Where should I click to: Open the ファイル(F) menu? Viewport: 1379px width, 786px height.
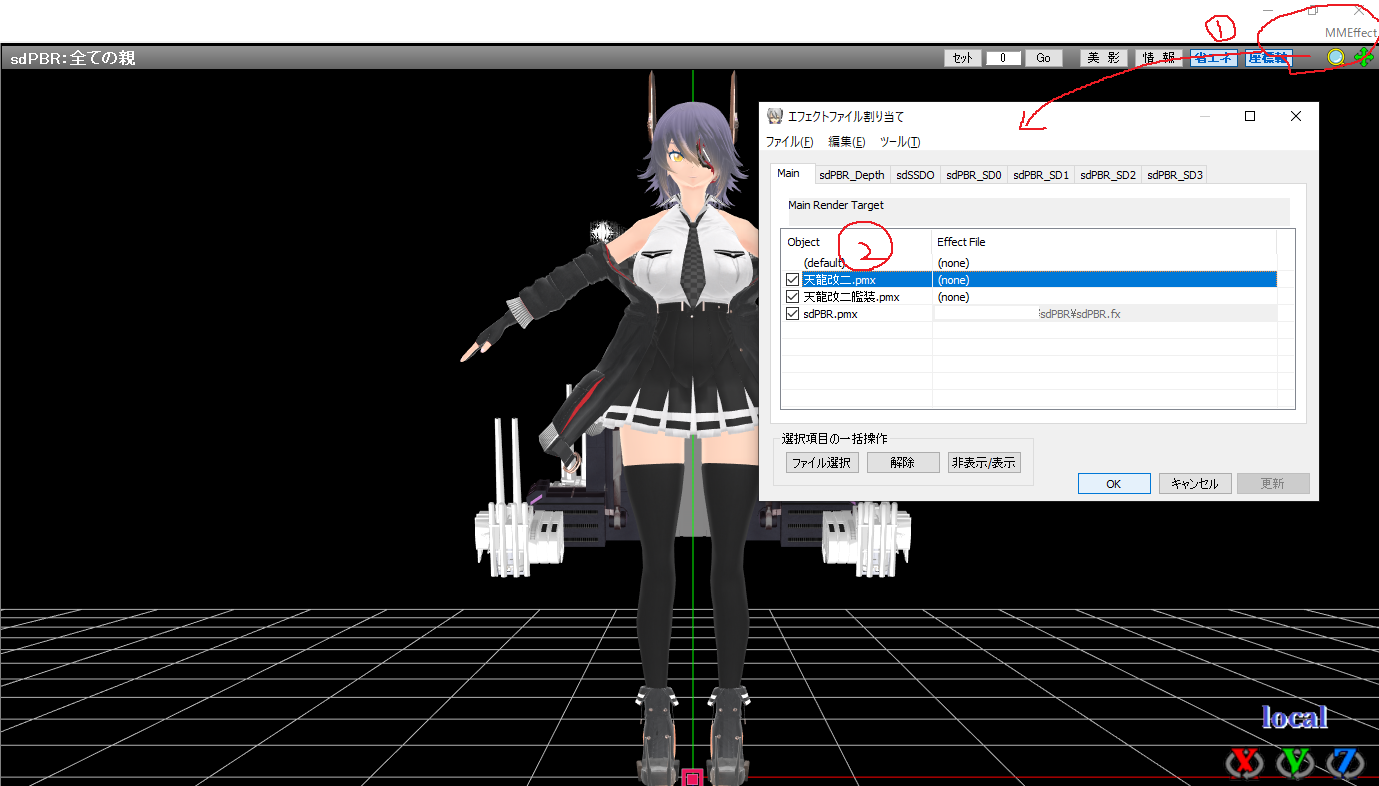[x=789, y=142]
